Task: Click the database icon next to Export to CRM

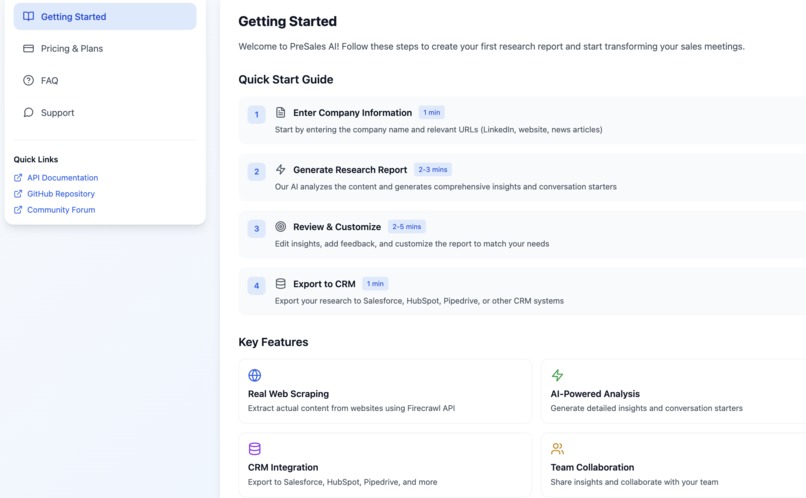Action: (x=280, y=283)
